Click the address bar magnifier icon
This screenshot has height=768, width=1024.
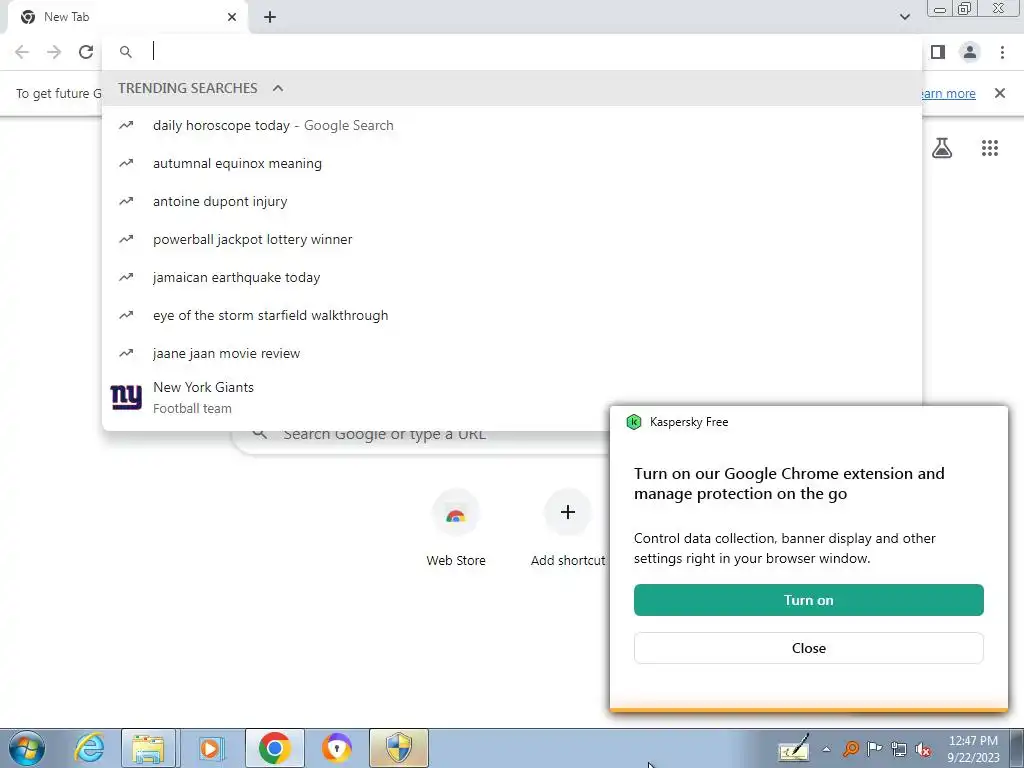(x=126, y=52)
